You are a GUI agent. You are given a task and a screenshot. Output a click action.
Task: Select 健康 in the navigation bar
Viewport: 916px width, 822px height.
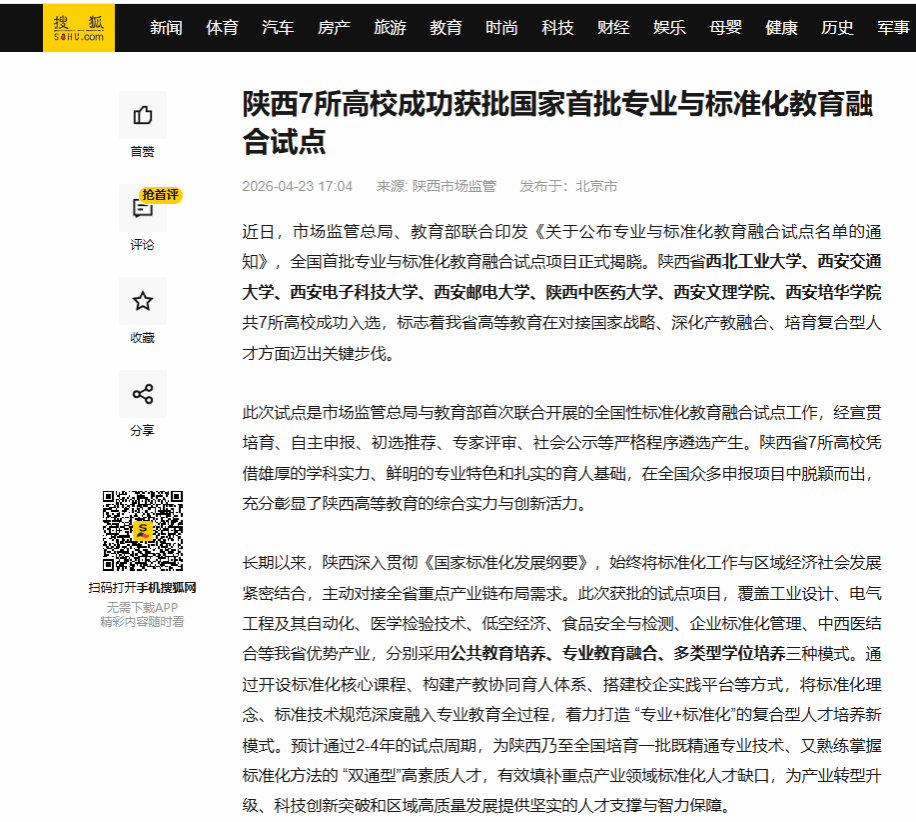tap(782, 27)
